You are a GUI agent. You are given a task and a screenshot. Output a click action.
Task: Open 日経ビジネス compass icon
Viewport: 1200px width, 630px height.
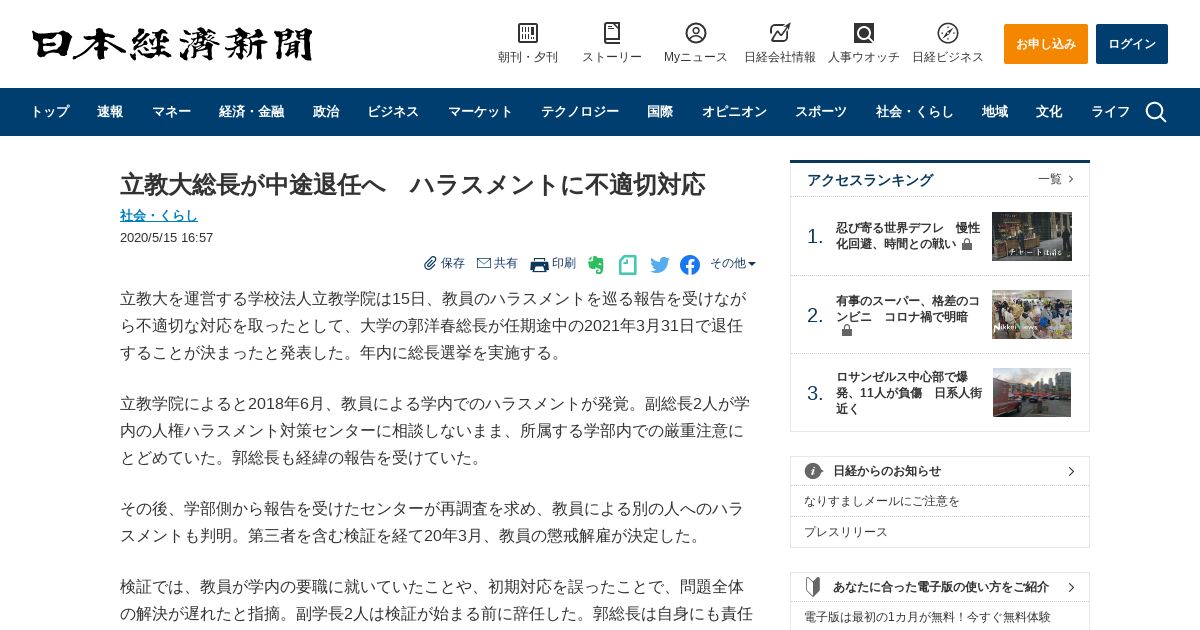[948, 33]
